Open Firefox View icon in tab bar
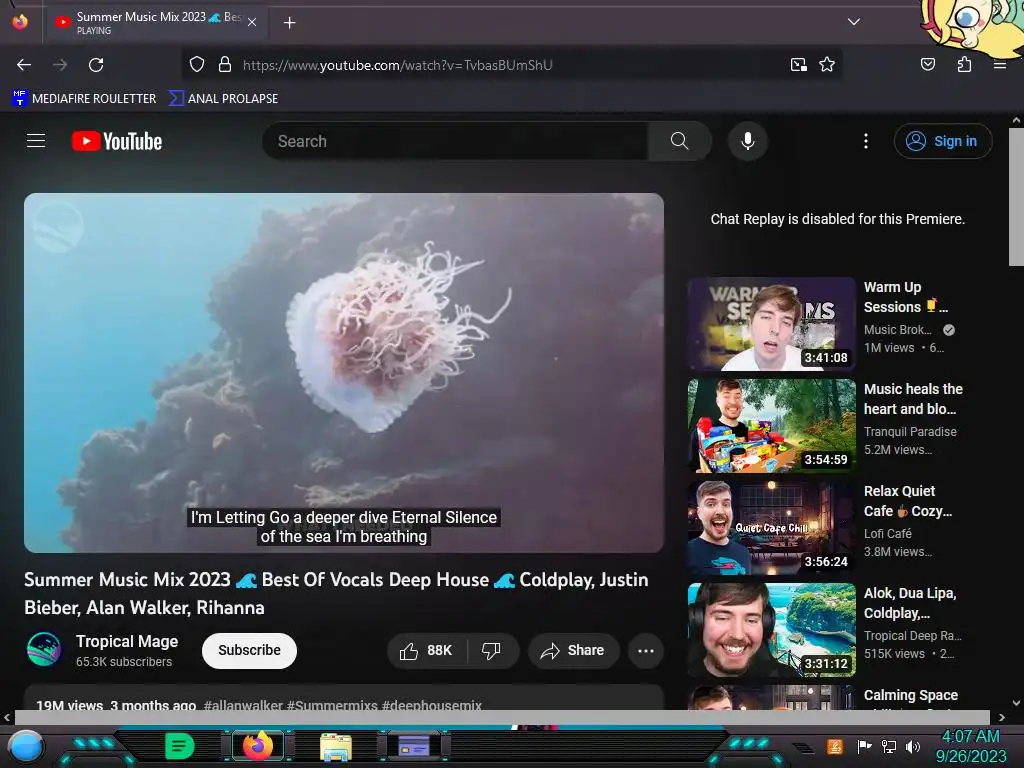 (20, 22)
